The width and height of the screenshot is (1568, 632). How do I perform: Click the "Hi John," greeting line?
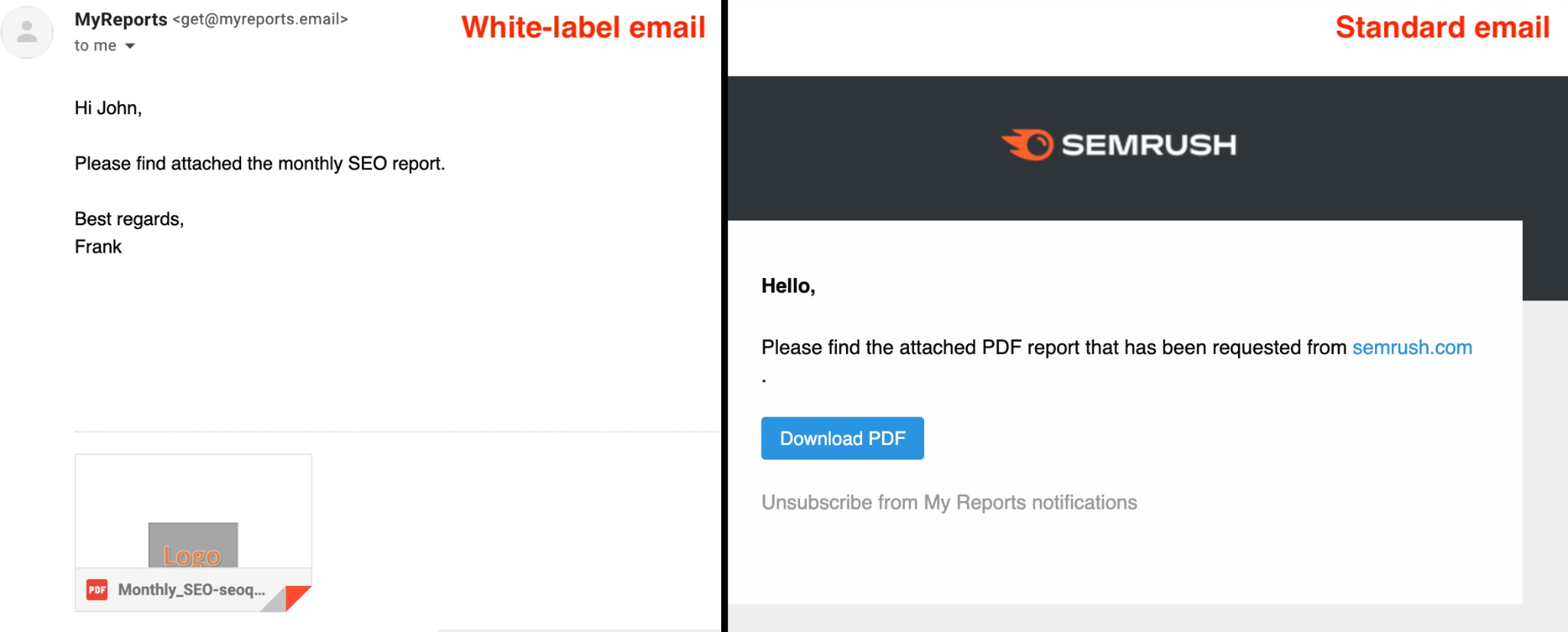[x=108, y=108]
